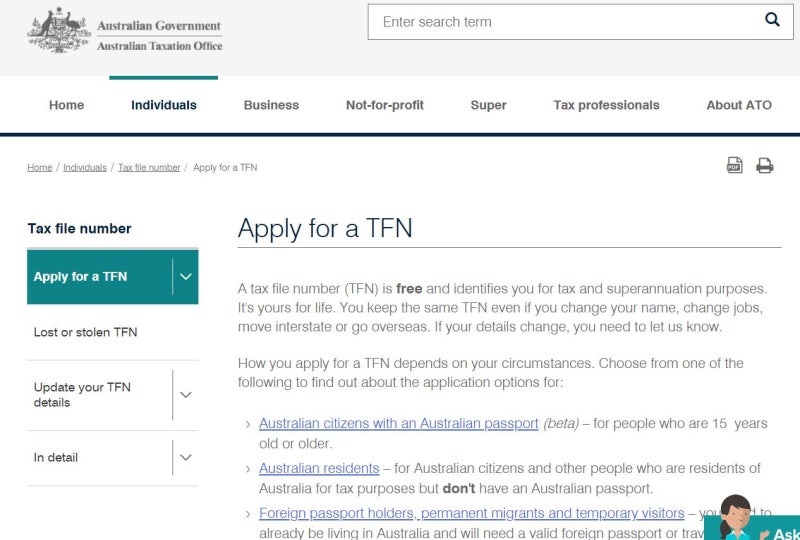The height and width of the screenshot is (540, 800).
Task: Go to the Super menu item
Action: click(488, 105)
